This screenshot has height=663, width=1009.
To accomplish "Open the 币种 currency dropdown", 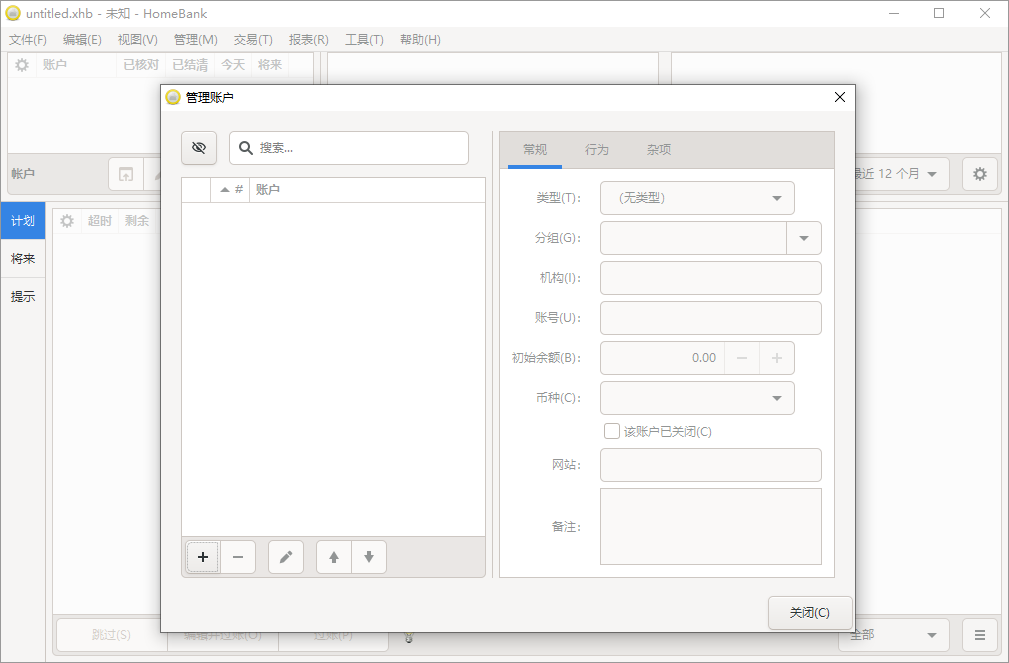I will pyautogui.click(x=696, y=398).
